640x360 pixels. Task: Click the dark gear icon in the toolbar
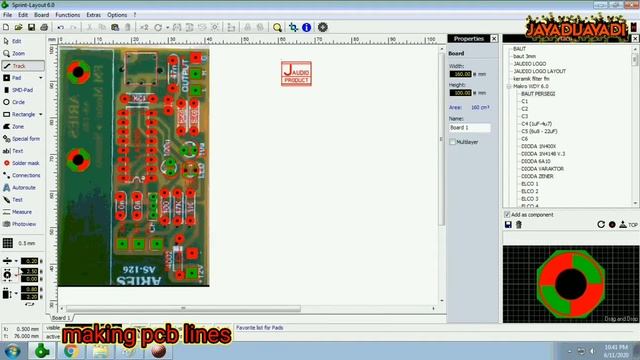click(322, 27)
